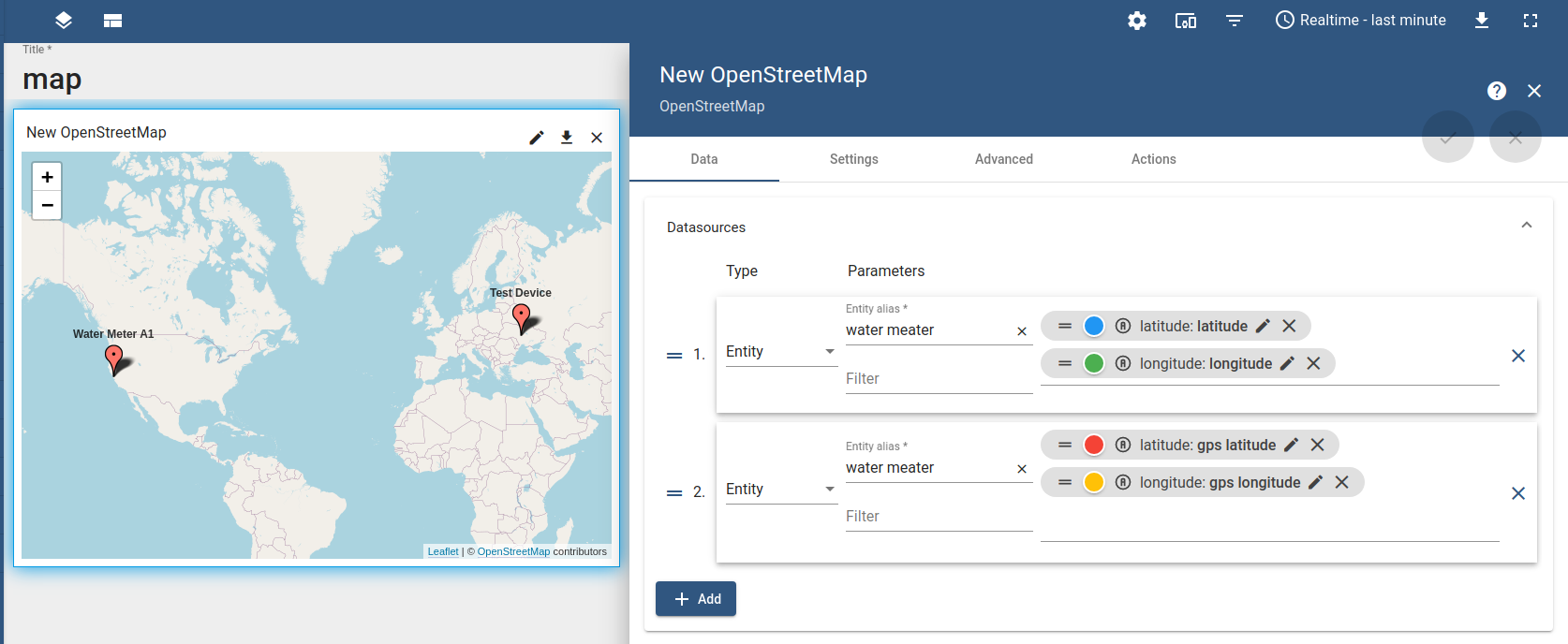
Task: Zoom out on the map
Action: 47,205
